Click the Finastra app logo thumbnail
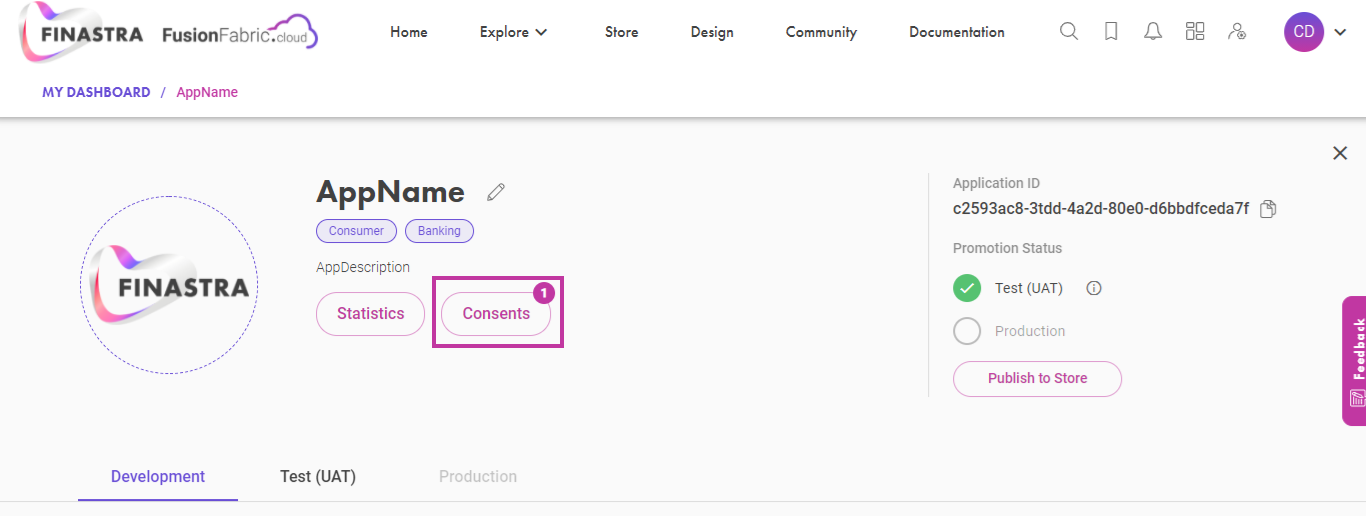 [169, 286]
